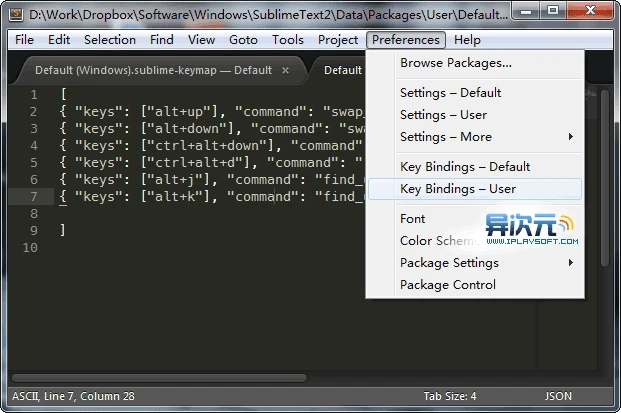The image size is (621, 413).
Task: Open Settings – Default
Action: tap(450, 93)
